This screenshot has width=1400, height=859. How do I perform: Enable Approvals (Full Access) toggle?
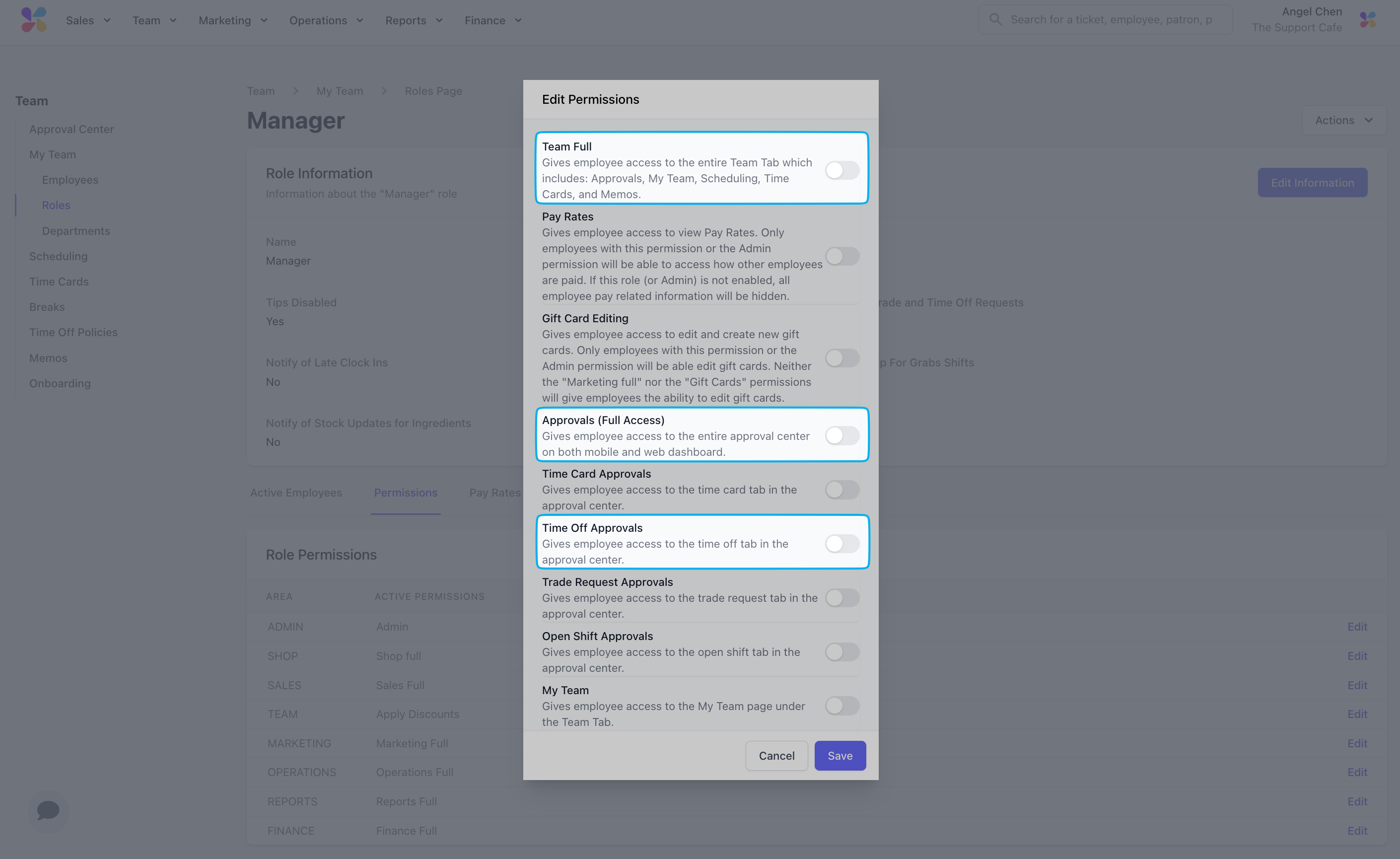pos(842,436)
